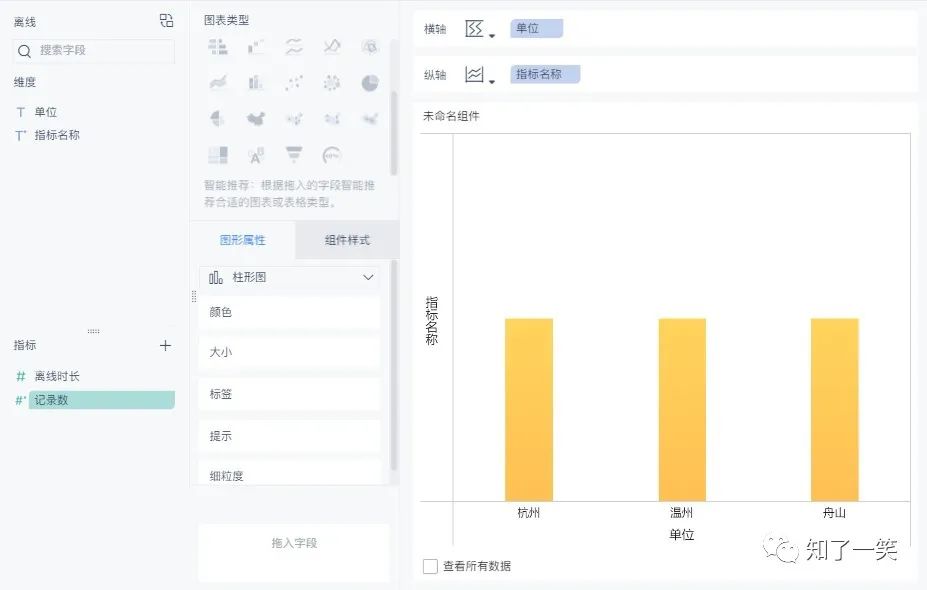Image resolution: width=927 pixels, height=590 pixels.
Task: Select the highlighted 记录数 metric field
Action: pos(102,400)
